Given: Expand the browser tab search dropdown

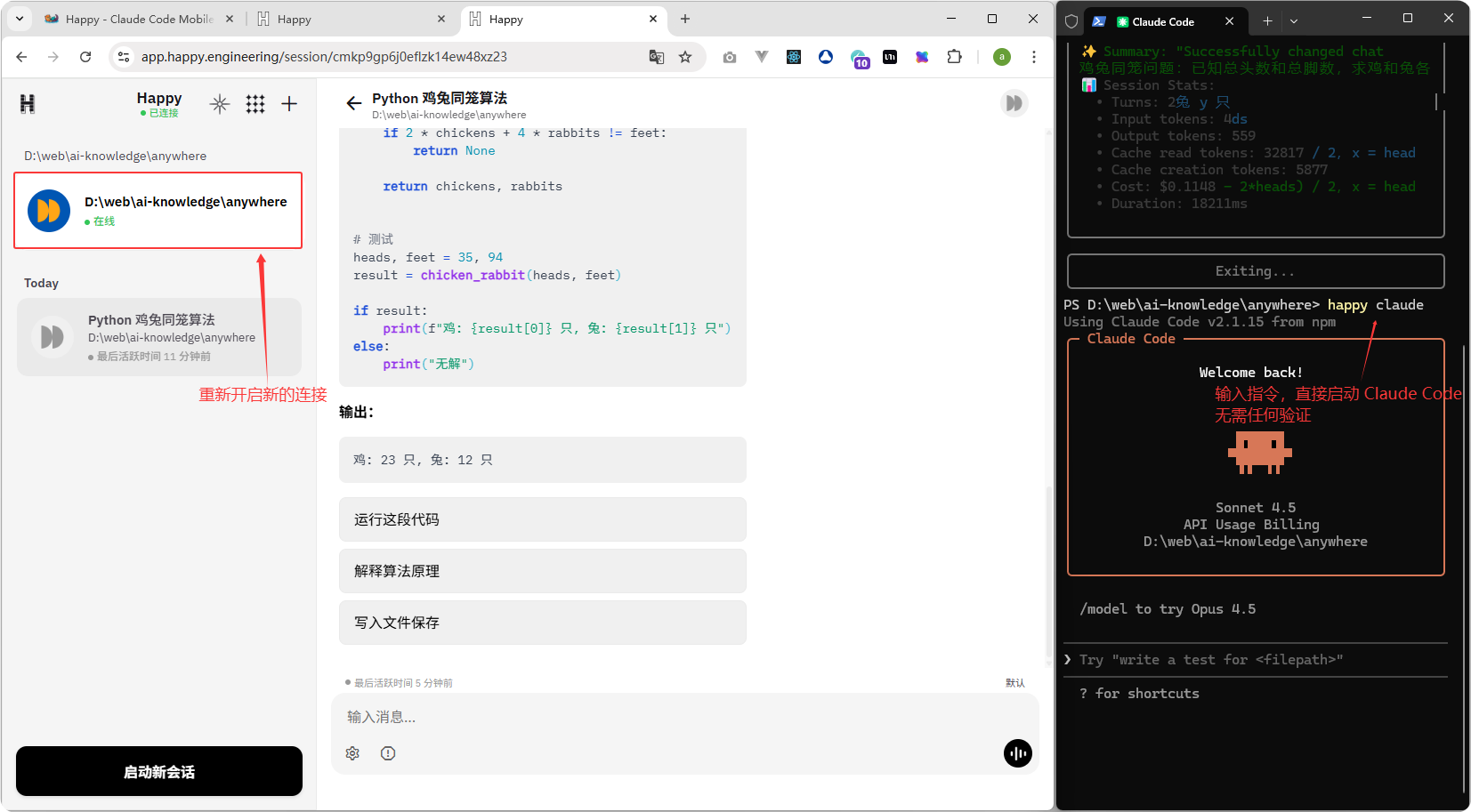Looking at the screenshot, I should coord(20,19).
